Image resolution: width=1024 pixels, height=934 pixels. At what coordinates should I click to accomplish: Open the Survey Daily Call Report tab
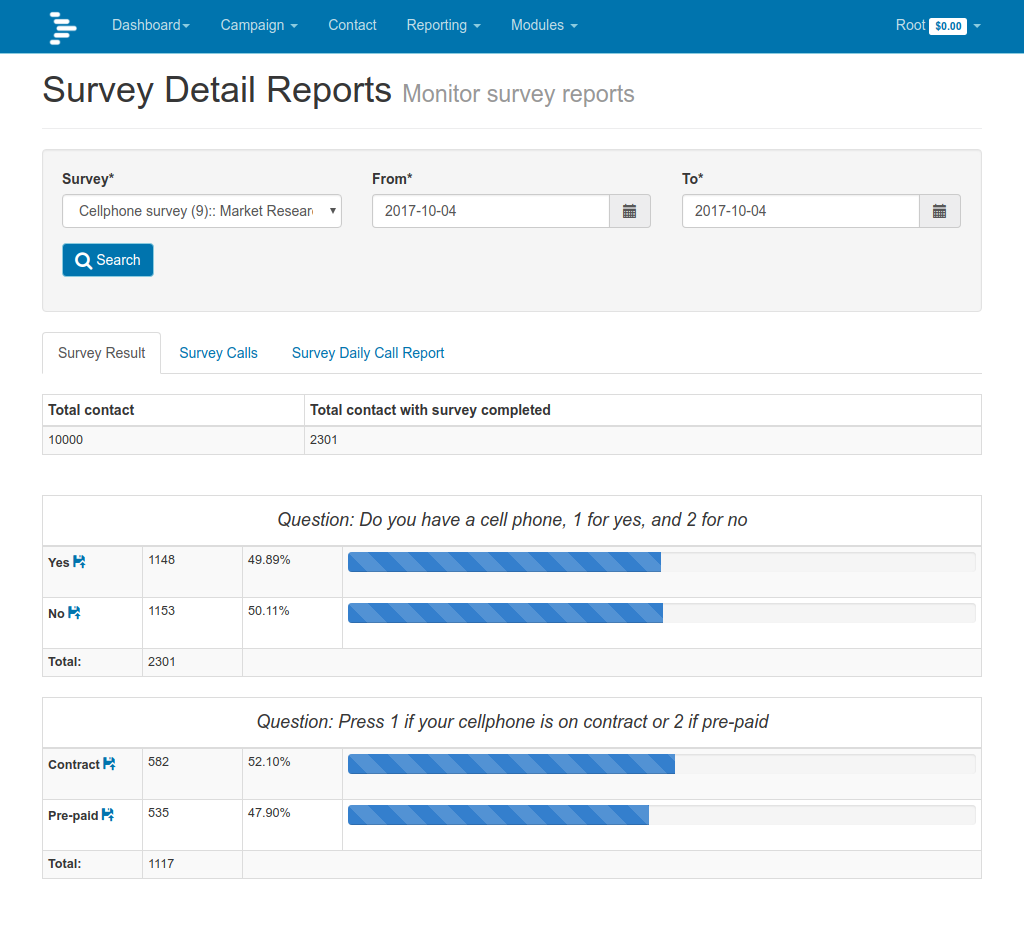tap(367, 353)
